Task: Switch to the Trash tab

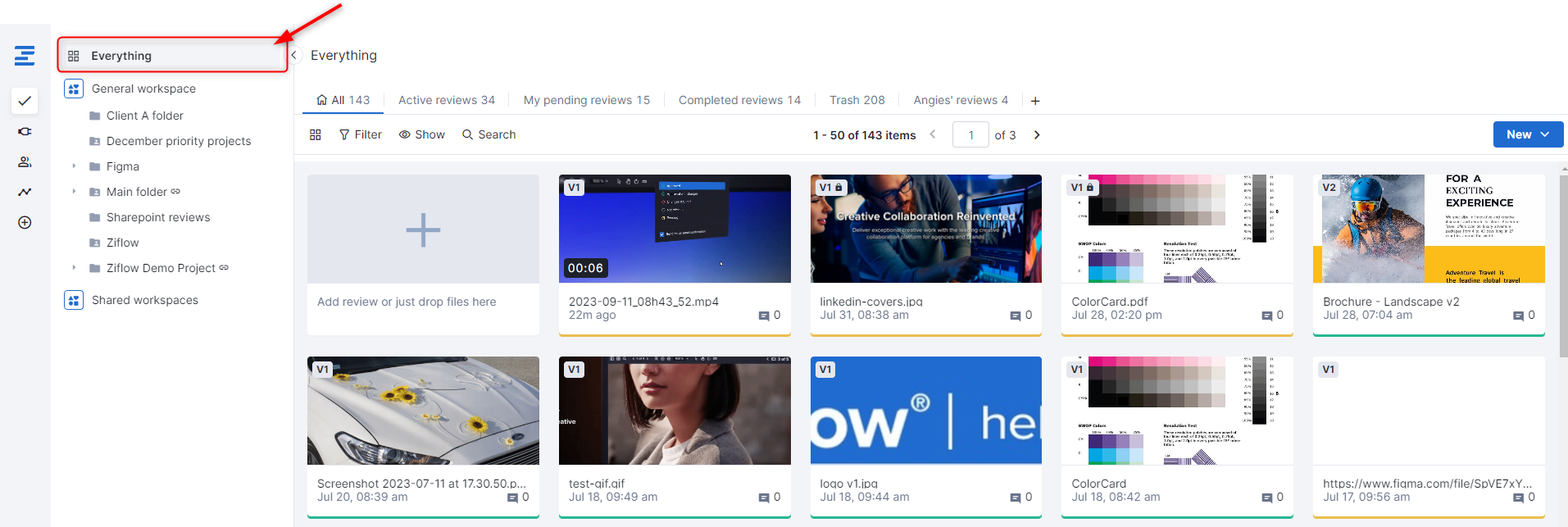Action: [x=857, y=100]
